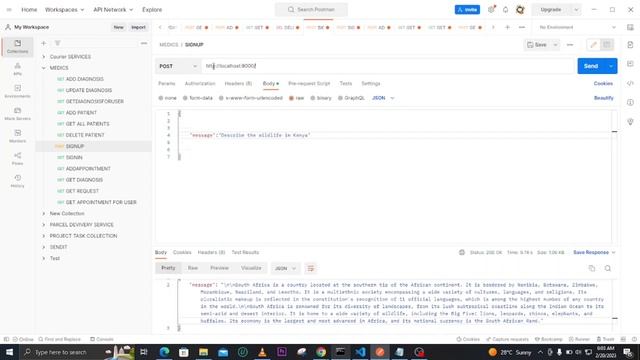The height and width of the screenshot is (360, 640).
Task: Add a new request tab with the plus icon
Action: [507, 27]
